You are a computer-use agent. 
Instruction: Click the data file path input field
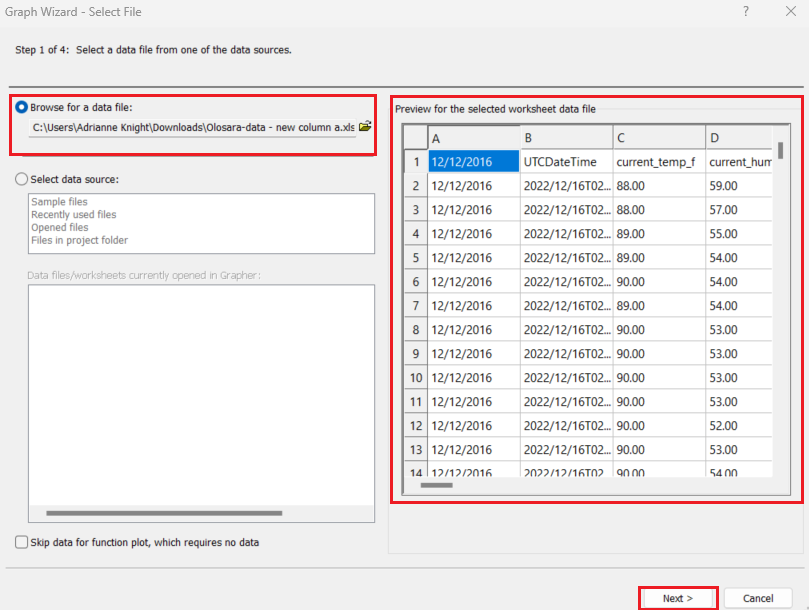coord(193,127)
